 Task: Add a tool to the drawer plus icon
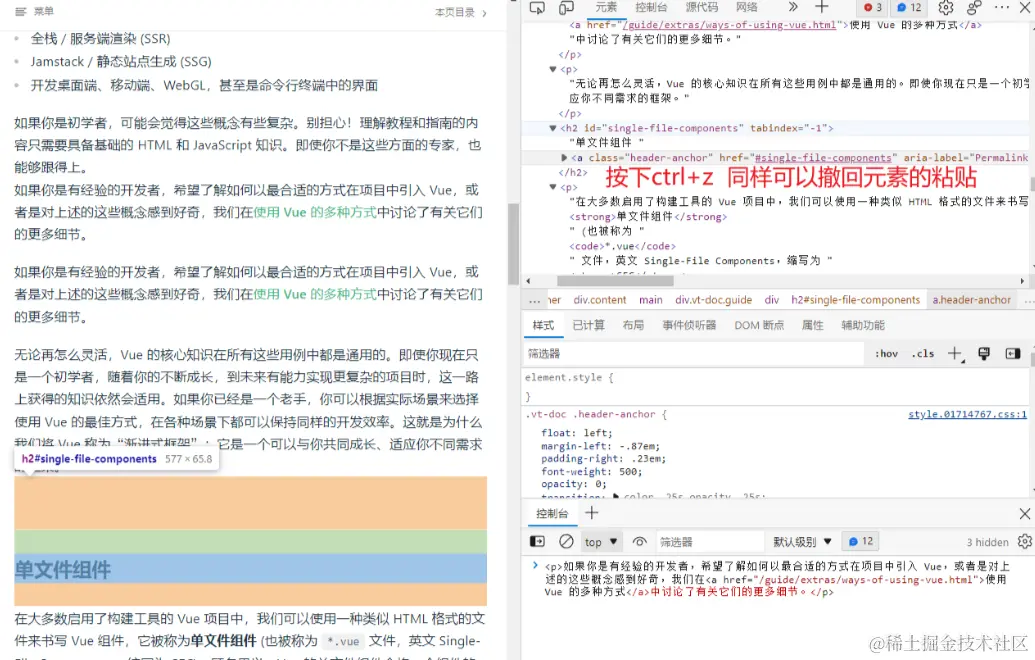591,513
